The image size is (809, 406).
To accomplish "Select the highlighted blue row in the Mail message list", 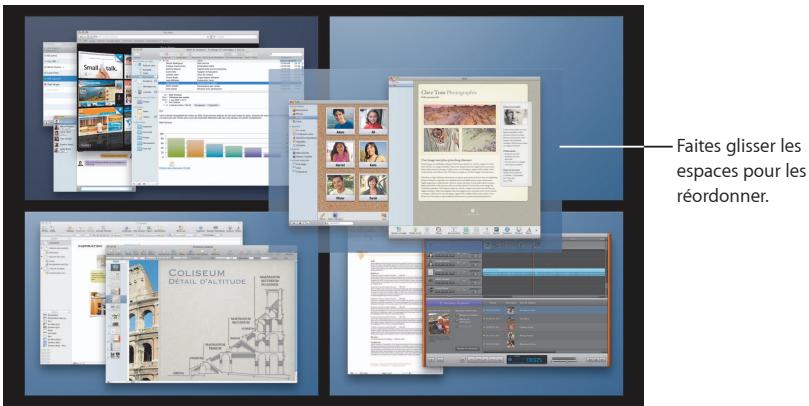I will pyautogui.click(x=231, y=82).
